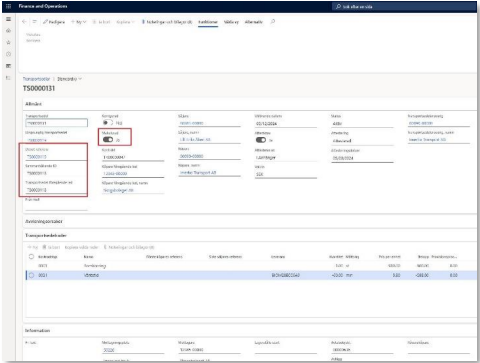Screen dimensions: 480x363
Task: Click the Mottagarplats field in Information
Action: point(133,350)
